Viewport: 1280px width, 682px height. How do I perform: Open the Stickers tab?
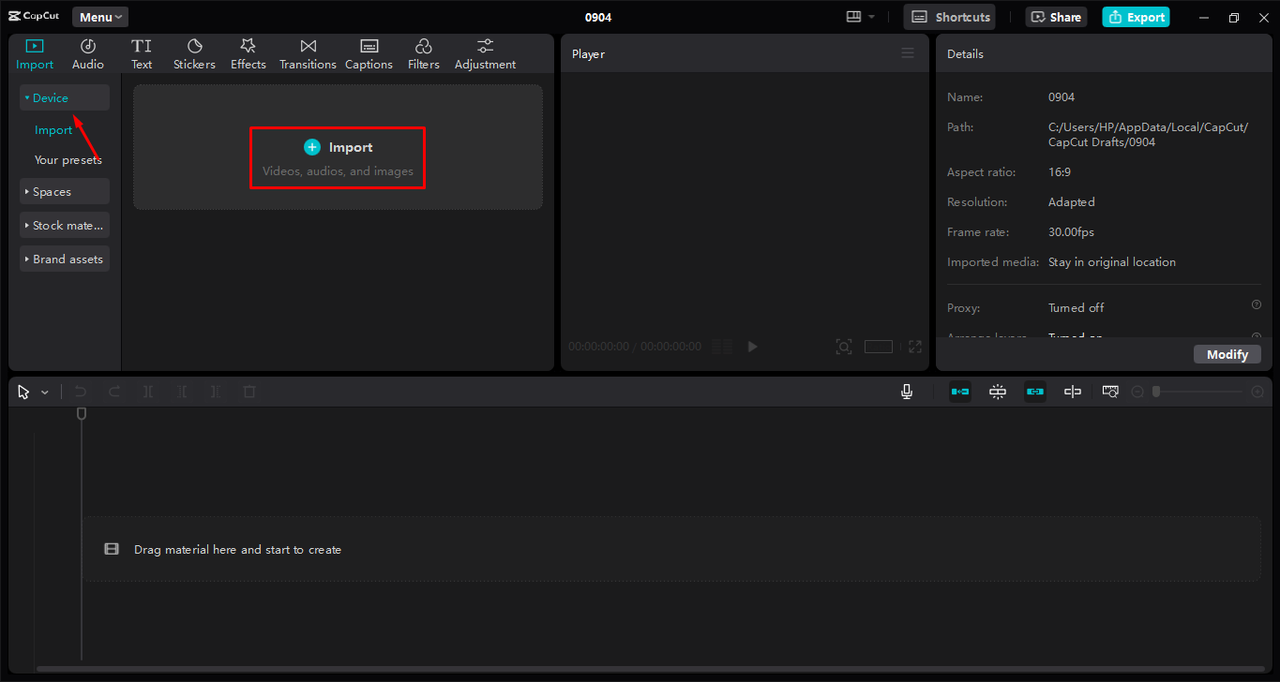click(x=194, y=54)
